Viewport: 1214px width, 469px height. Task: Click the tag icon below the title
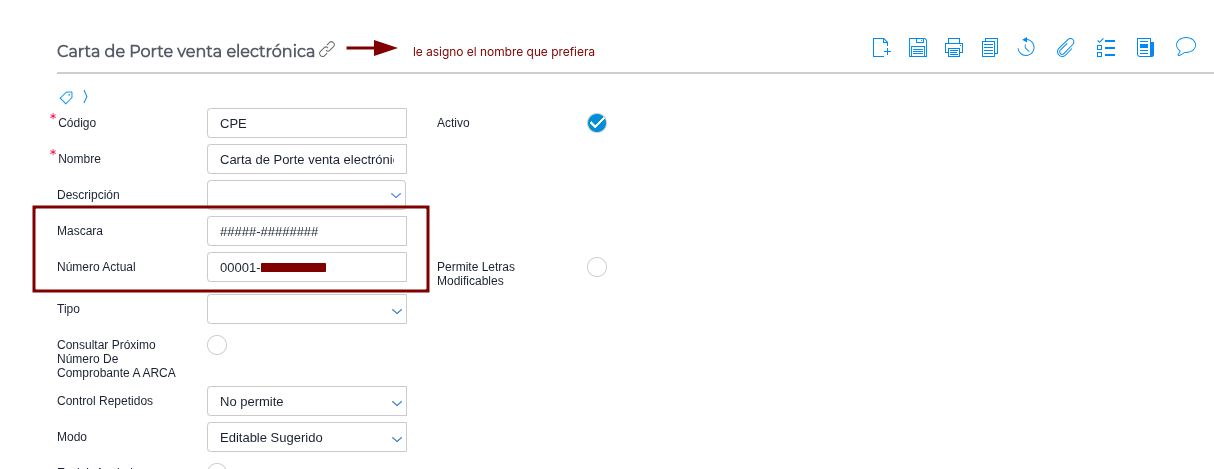(x=66, y=97)
